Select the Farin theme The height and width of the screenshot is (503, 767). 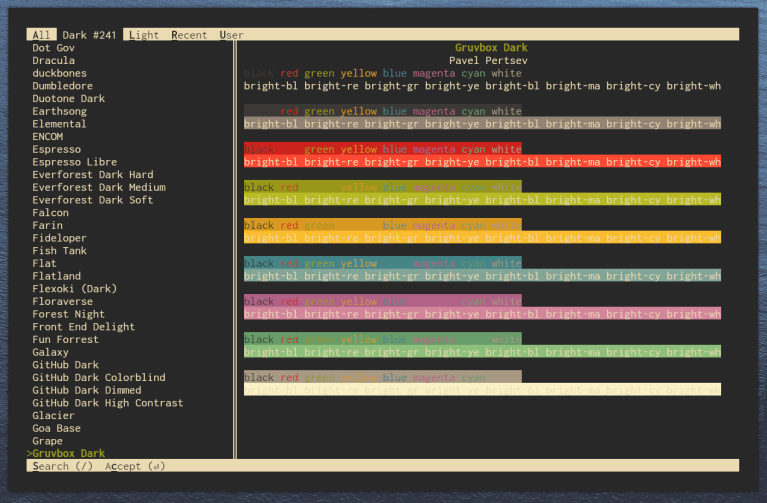(x=47, y=225)
